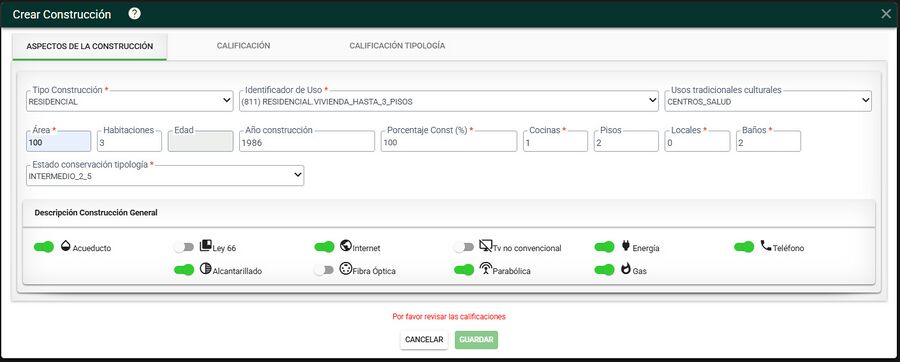Click the Teléfono handset icon

click(766, 246)
